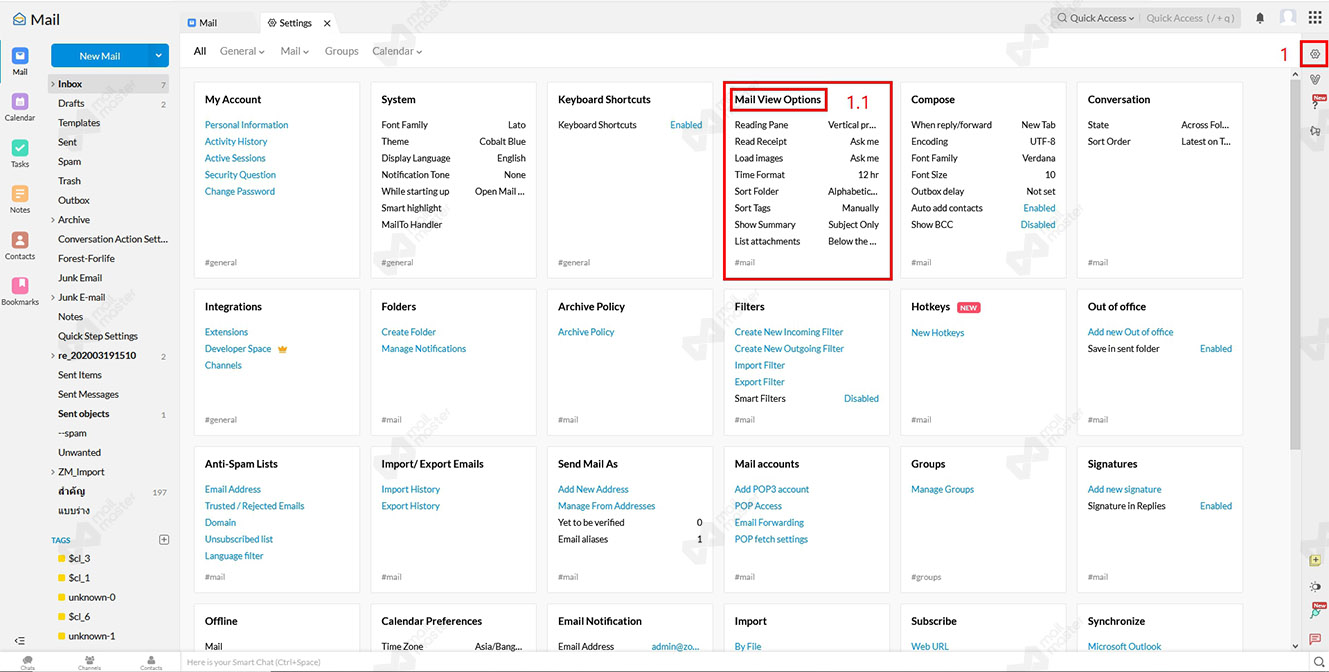
Task: Click the help question mark icon
Action: click(x=1316, y=104)
